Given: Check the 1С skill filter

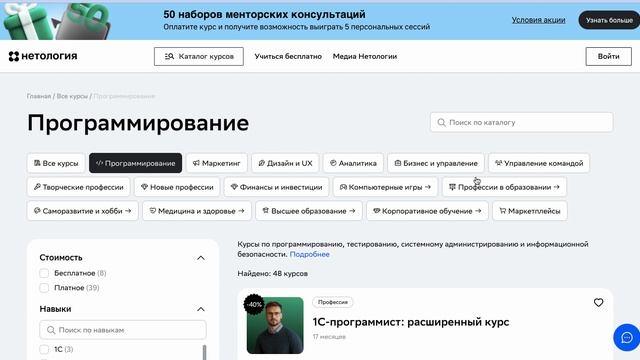Looking at the screenshot, I should pos(44,349).
